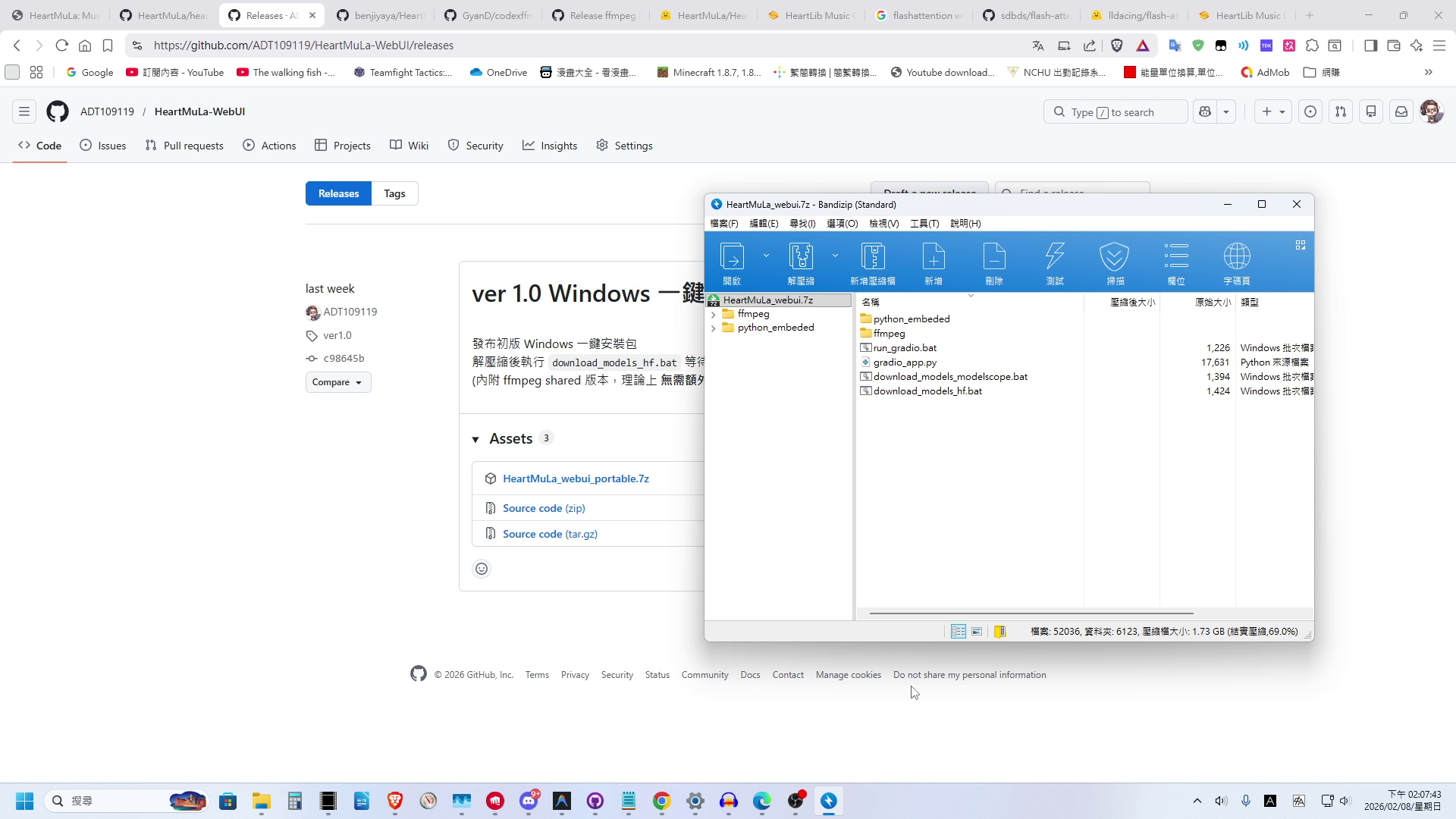Screen dimensions: 1456x819
Task: Open the 工具(T) menu in Bandizip
Action: pos(924,224)
